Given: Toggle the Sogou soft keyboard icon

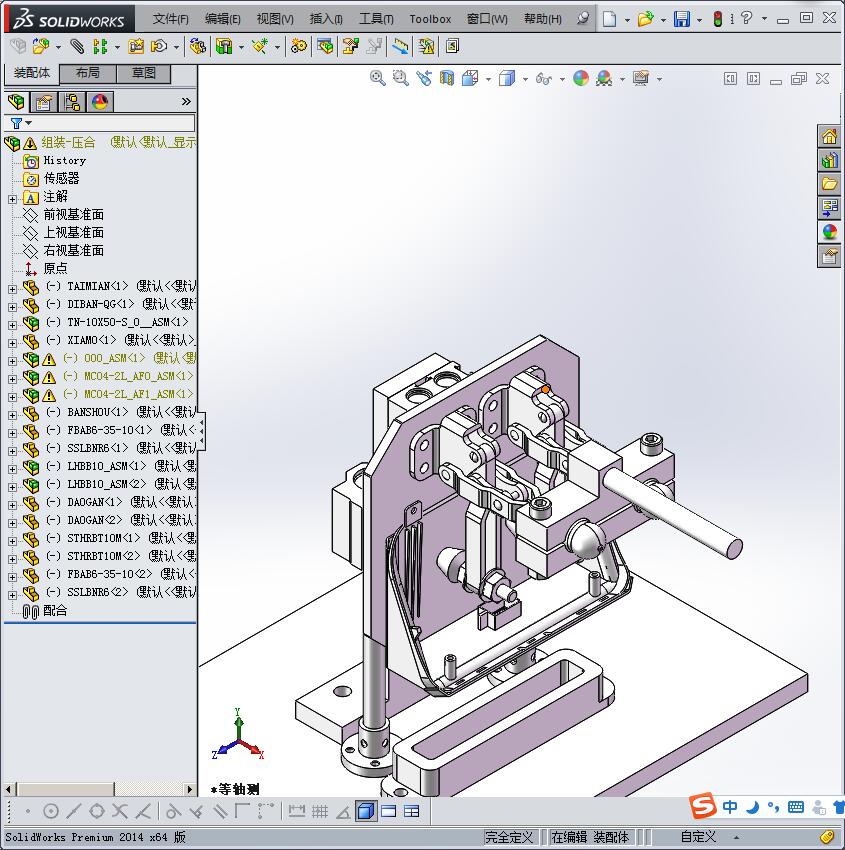Looking at the screenshot, I should [x=796, y=807].
